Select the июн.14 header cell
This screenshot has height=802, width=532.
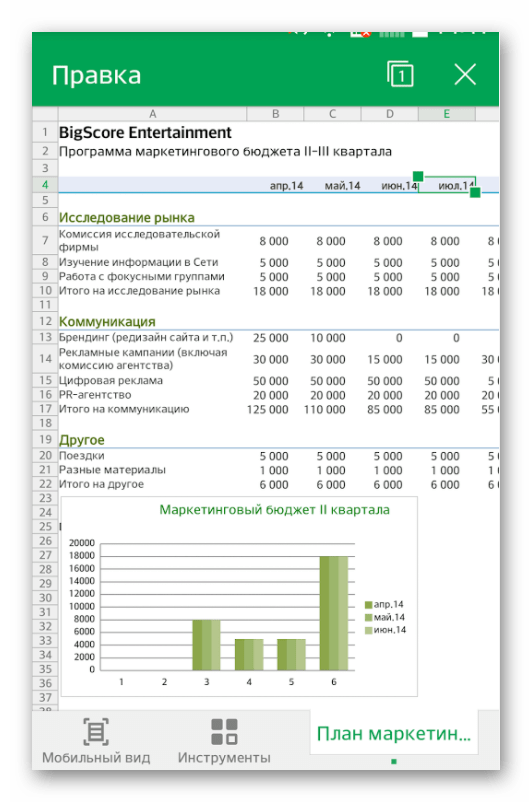coord(399,186)
